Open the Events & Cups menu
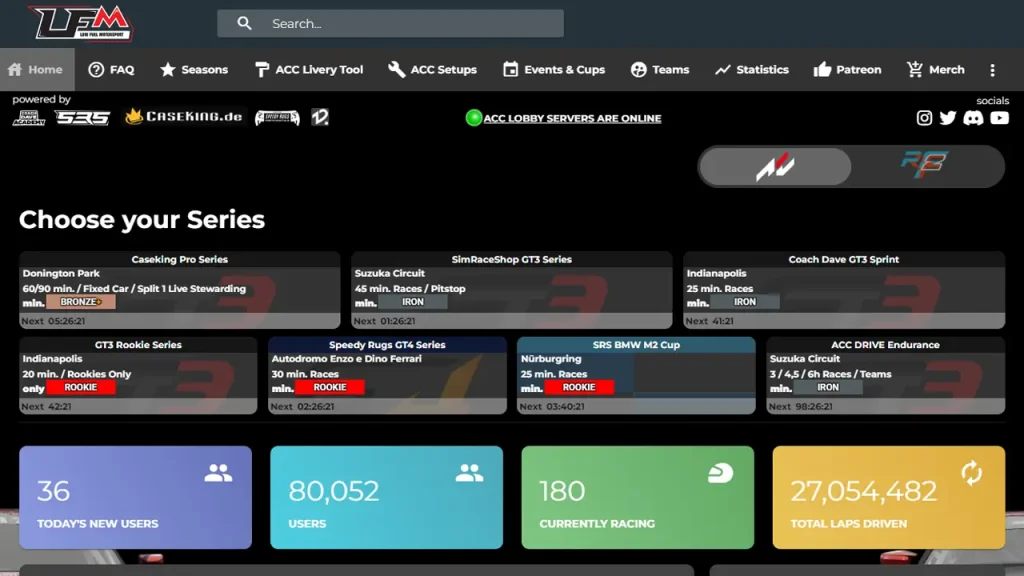 tap(553, 70)
